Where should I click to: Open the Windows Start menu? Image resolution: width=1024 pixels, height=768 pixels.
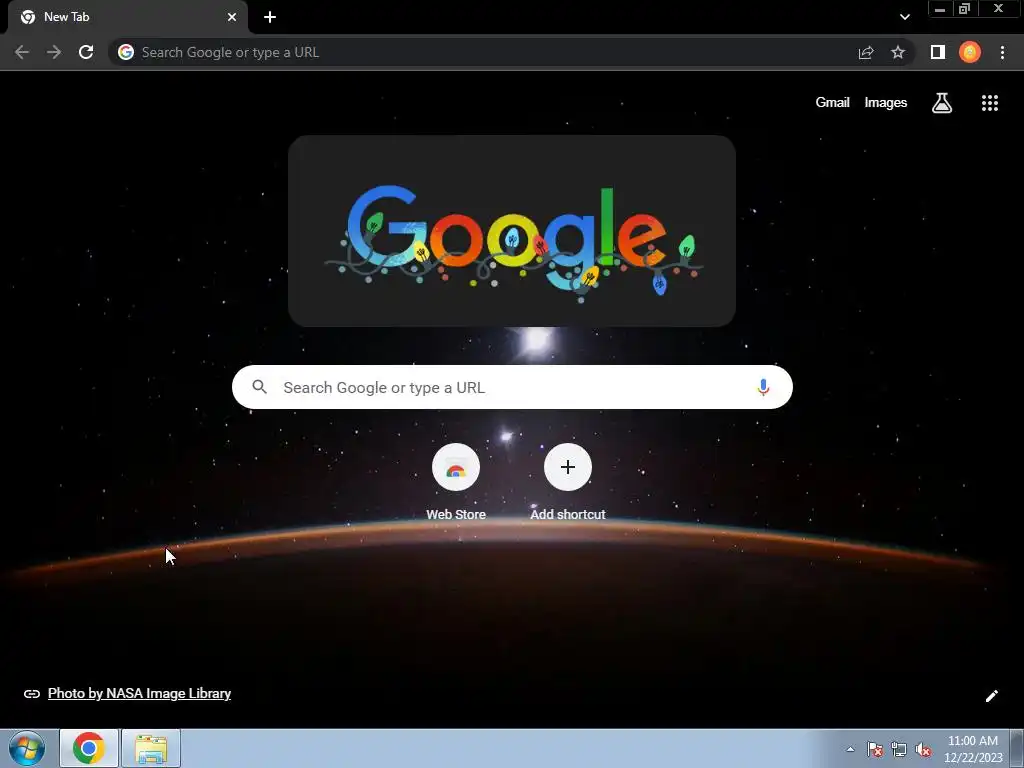[x=27, y=748]
